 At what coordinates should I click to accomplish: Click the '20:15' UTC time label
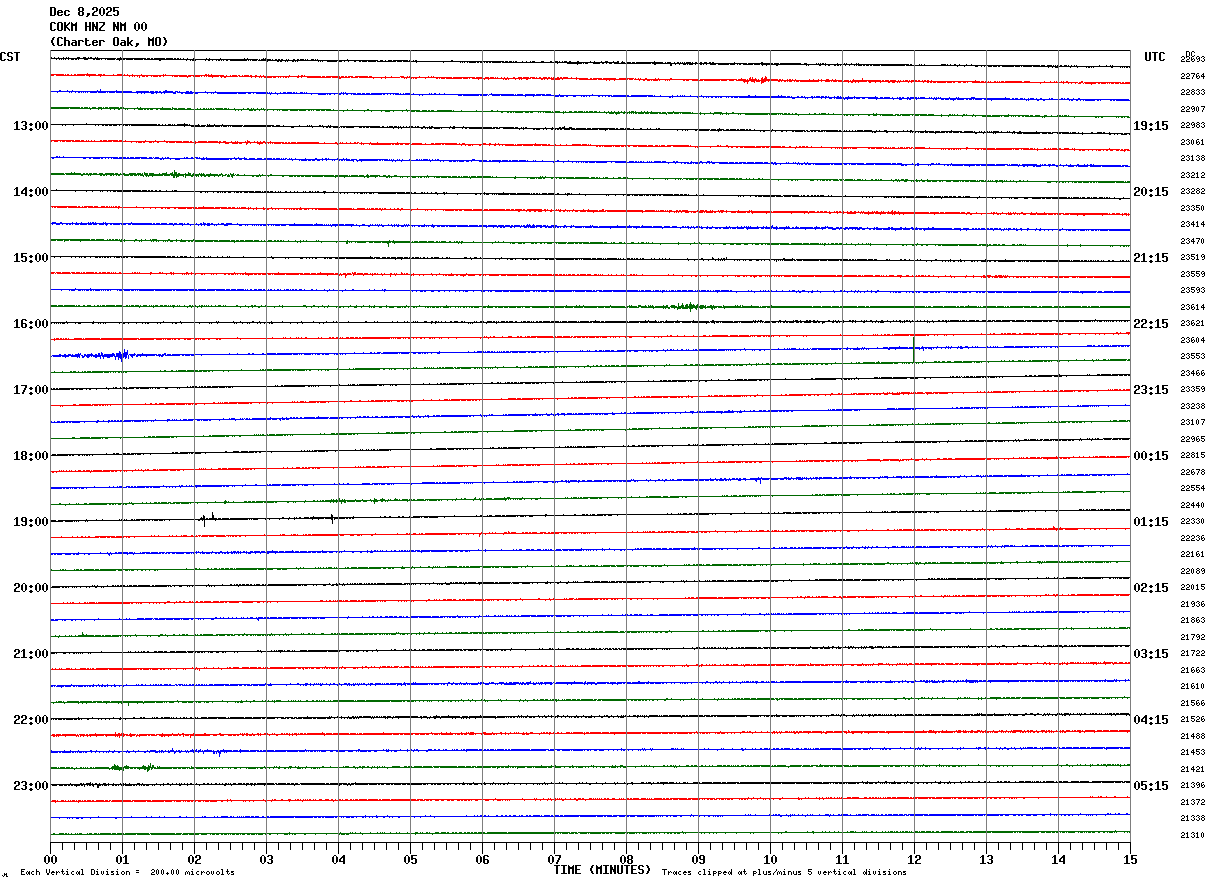[1151, 192]
